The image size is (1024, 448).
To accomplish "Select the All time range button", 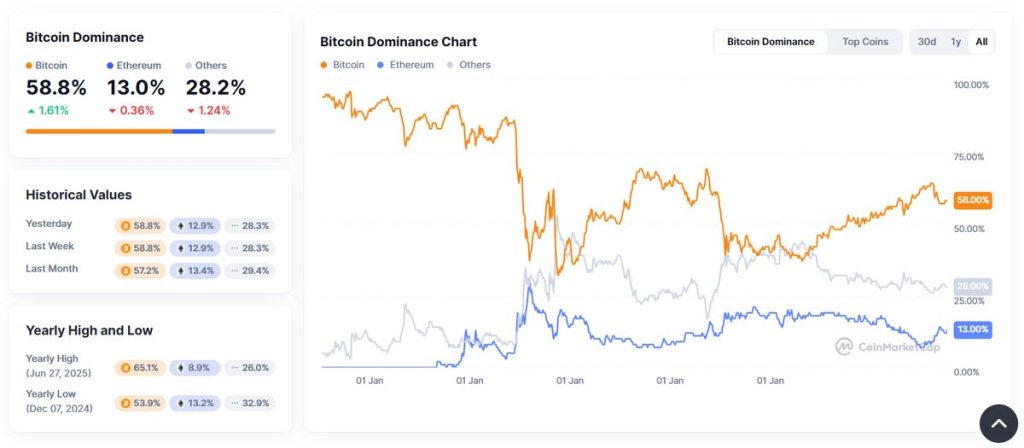I will coord(981,42).
